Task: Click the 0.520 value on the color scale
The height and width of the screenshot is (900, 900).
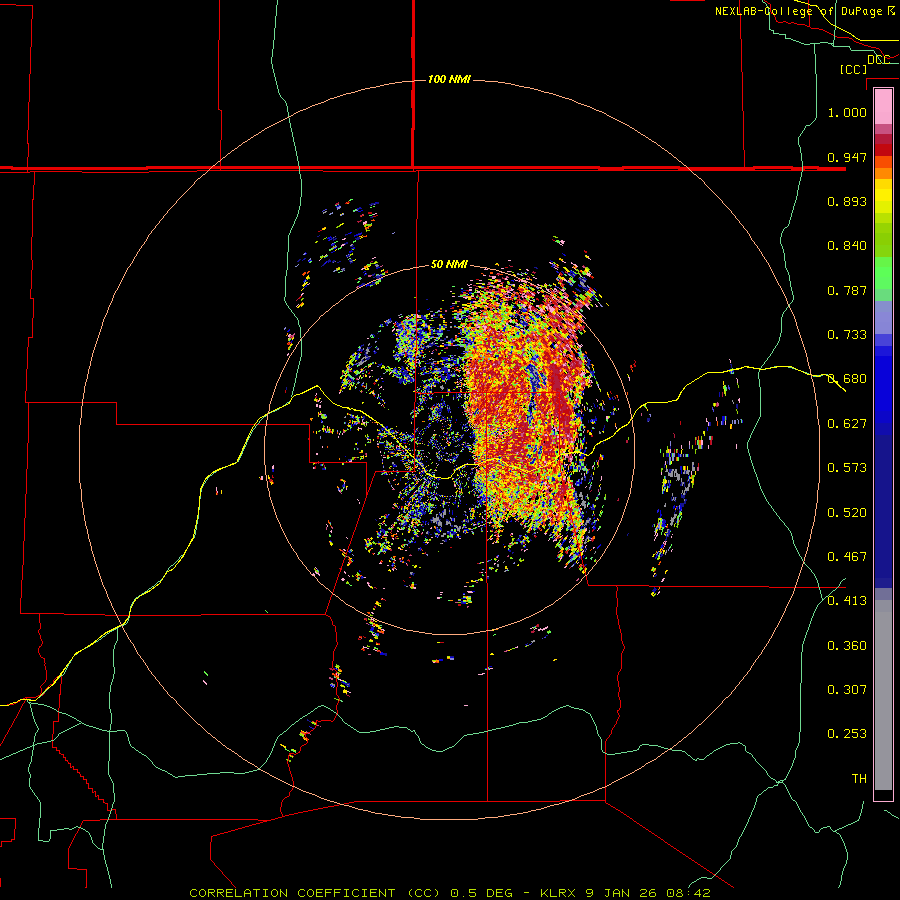Action: (x=847, y=513)
